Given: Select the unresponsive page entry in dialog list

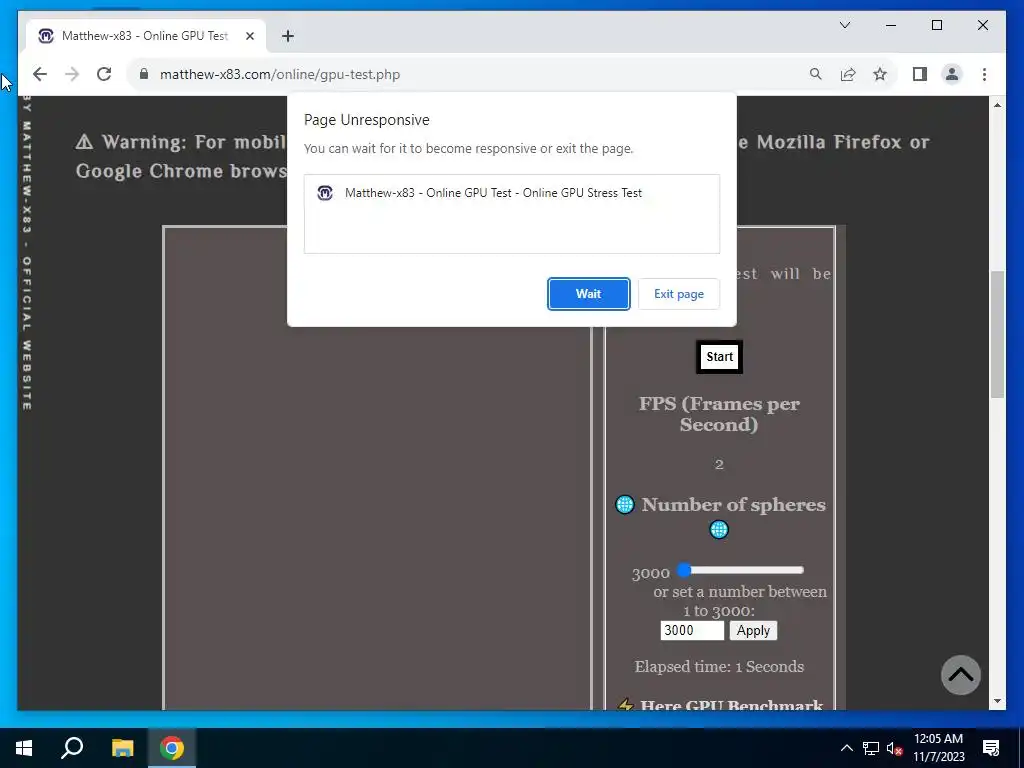Looking at the screenshot, I should pos(511,193).
